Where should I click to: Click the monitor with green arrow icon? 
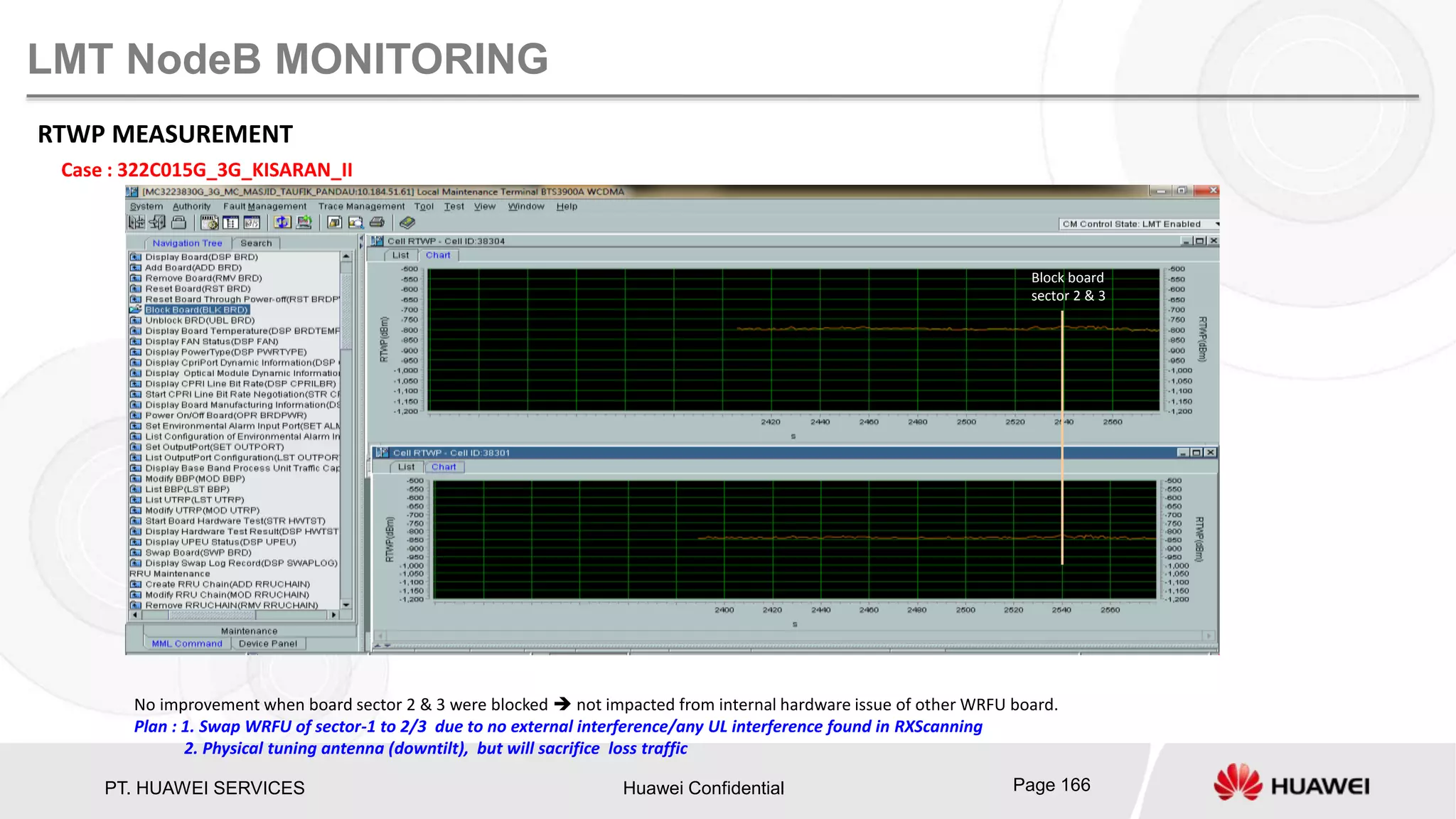(304, 223)
